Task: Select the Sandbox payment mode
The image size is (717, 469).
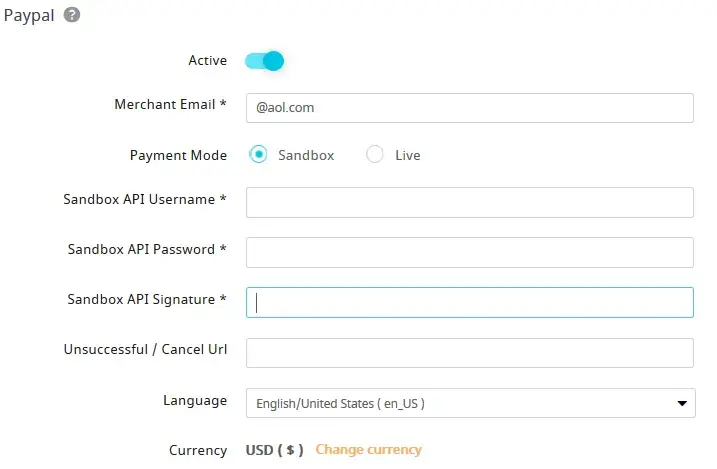Action: click(259, 155)
